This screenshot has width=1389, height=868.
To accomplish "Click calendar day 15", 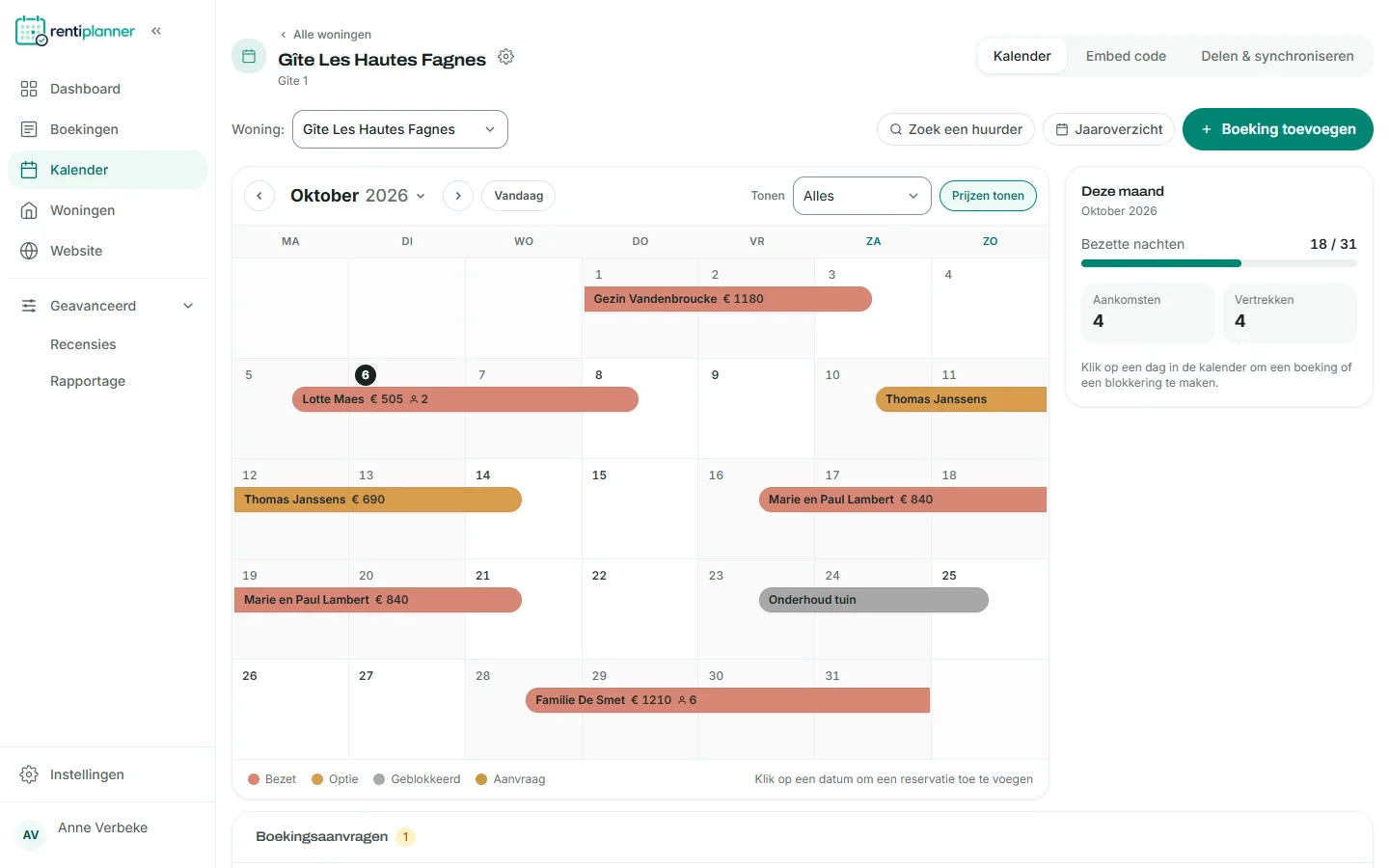I will coord(640,508).
